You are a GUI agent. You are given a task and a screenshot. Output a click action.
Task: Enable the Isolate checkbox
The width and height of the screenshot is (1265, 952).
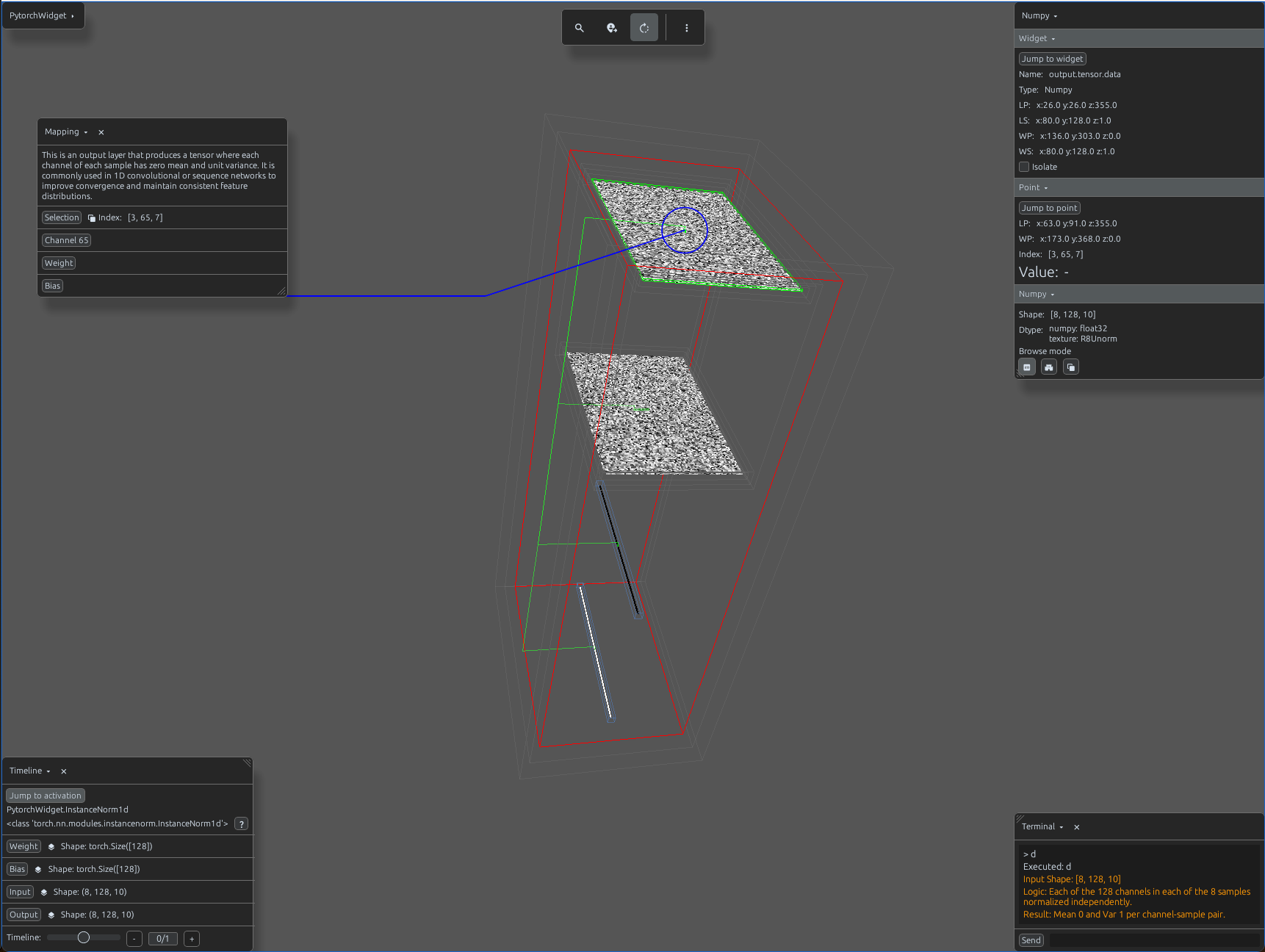[1024, 167]
